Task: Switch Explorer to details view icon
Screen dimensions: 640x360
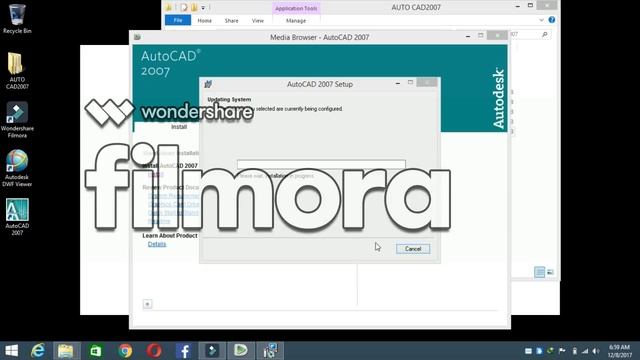Action: point(540,272)
